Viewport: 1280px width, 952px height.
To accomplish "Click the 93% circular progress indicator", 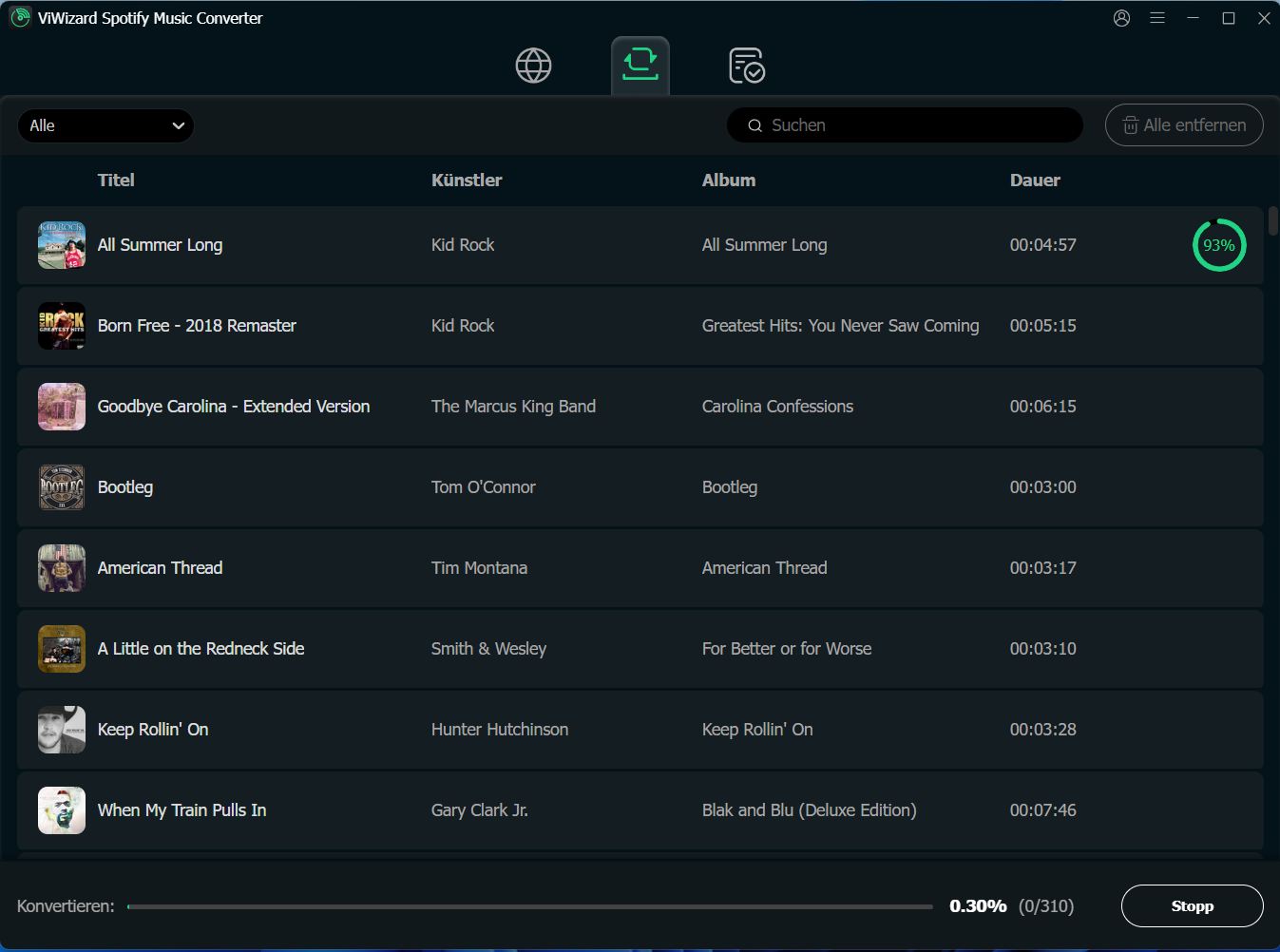I will pyautogui.click(x=1219, y=245).
